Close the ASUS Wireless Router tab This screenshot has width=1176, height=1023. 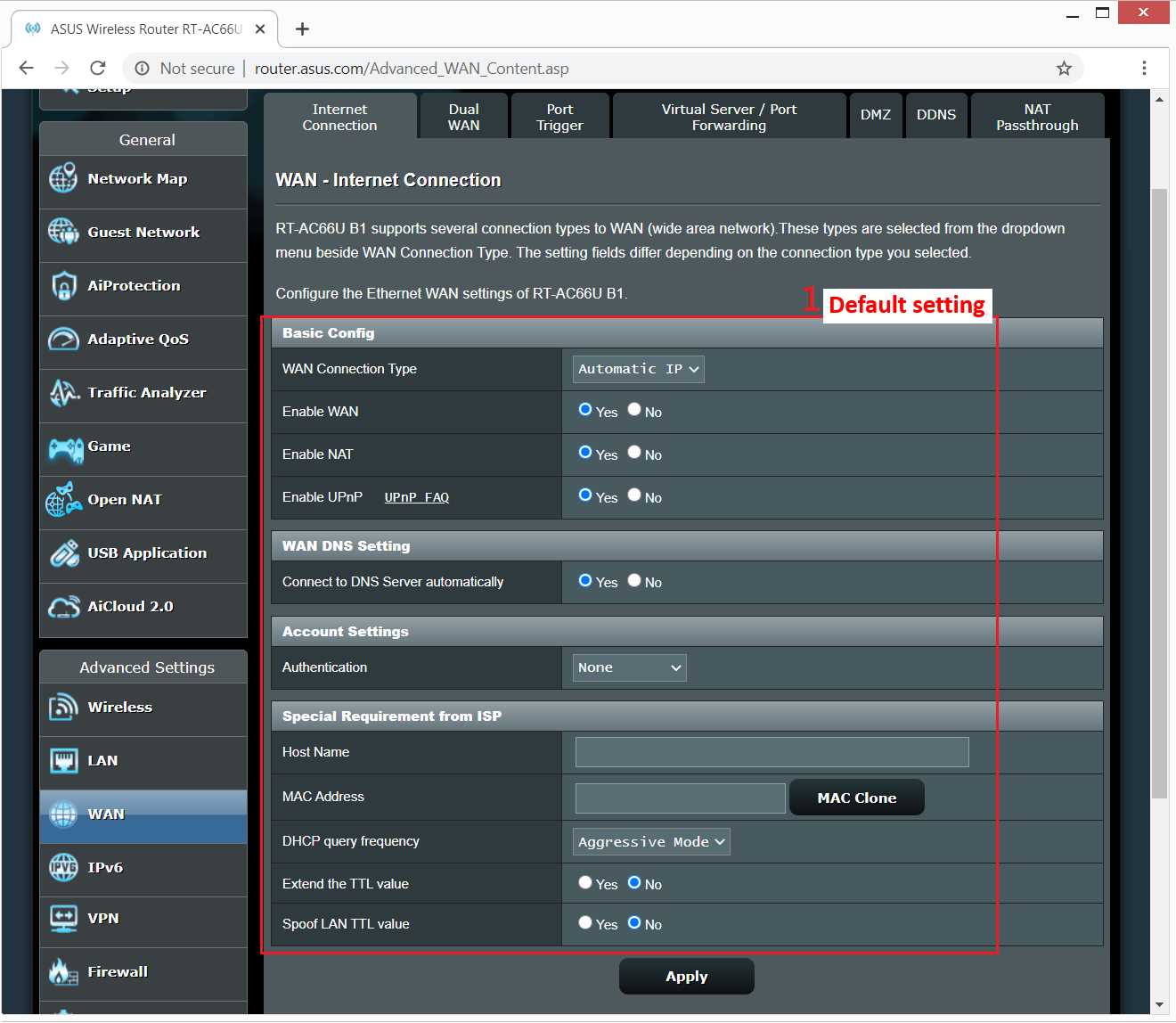tap(260, 29)
